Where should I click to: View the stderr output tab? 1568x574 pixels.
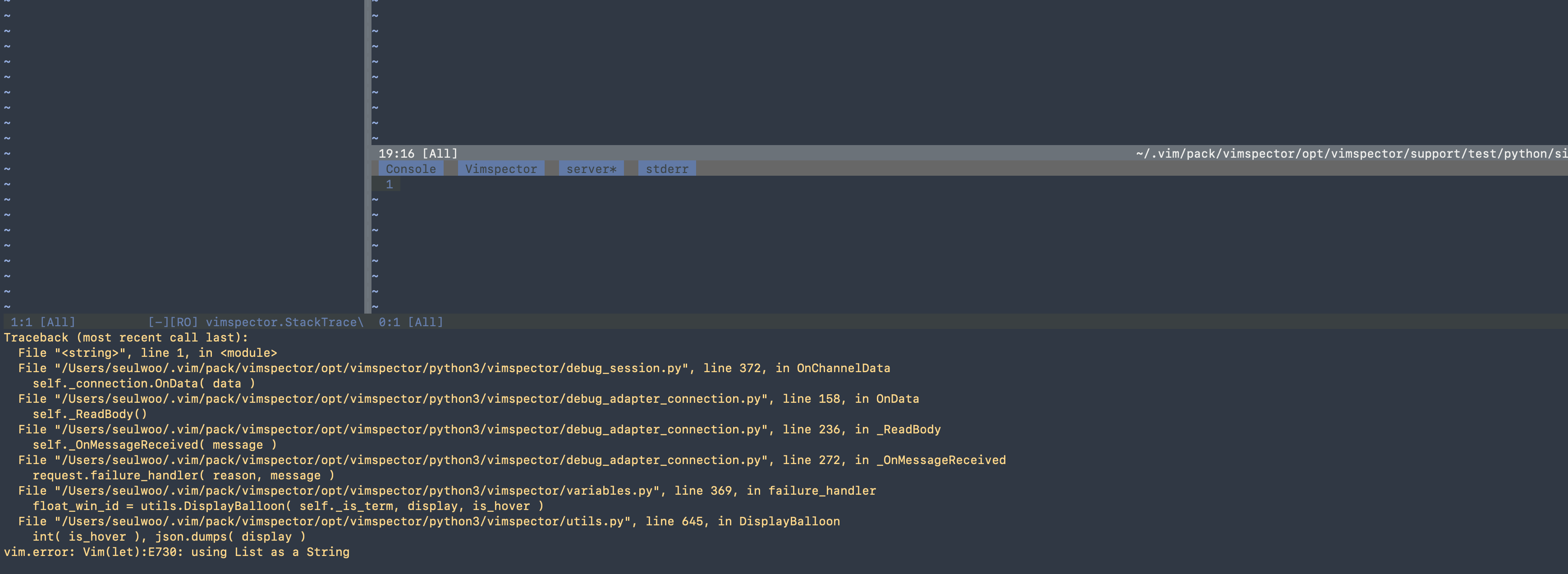tap(666, 169)
